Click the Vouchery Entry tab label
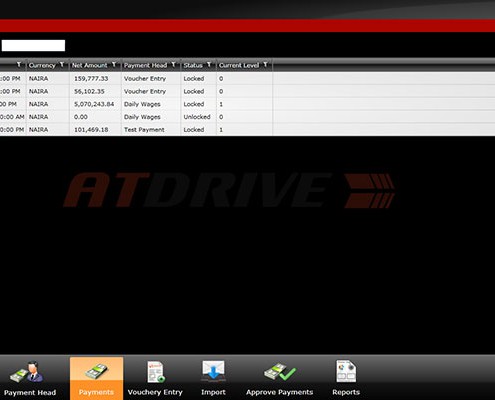Screen dimensions: 495x400 point(155,392)
